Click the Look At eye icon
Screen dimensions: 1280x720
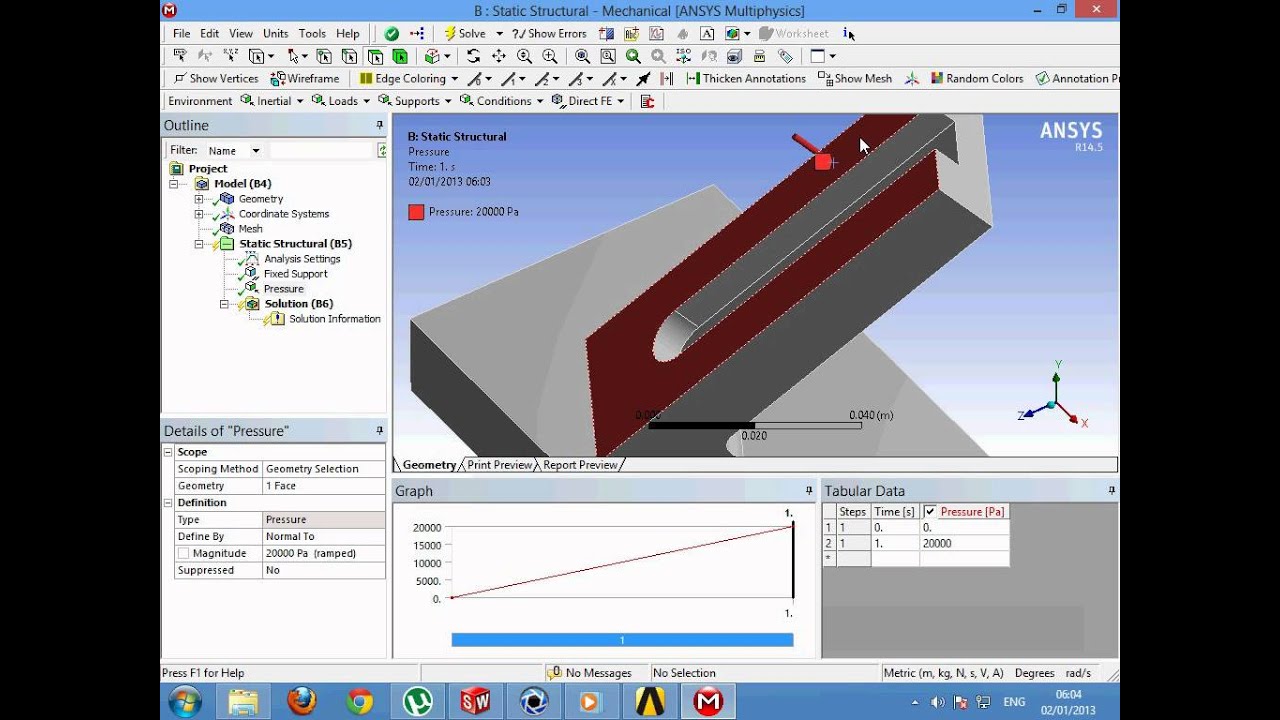pyautogui.click(x=734, y=56)
